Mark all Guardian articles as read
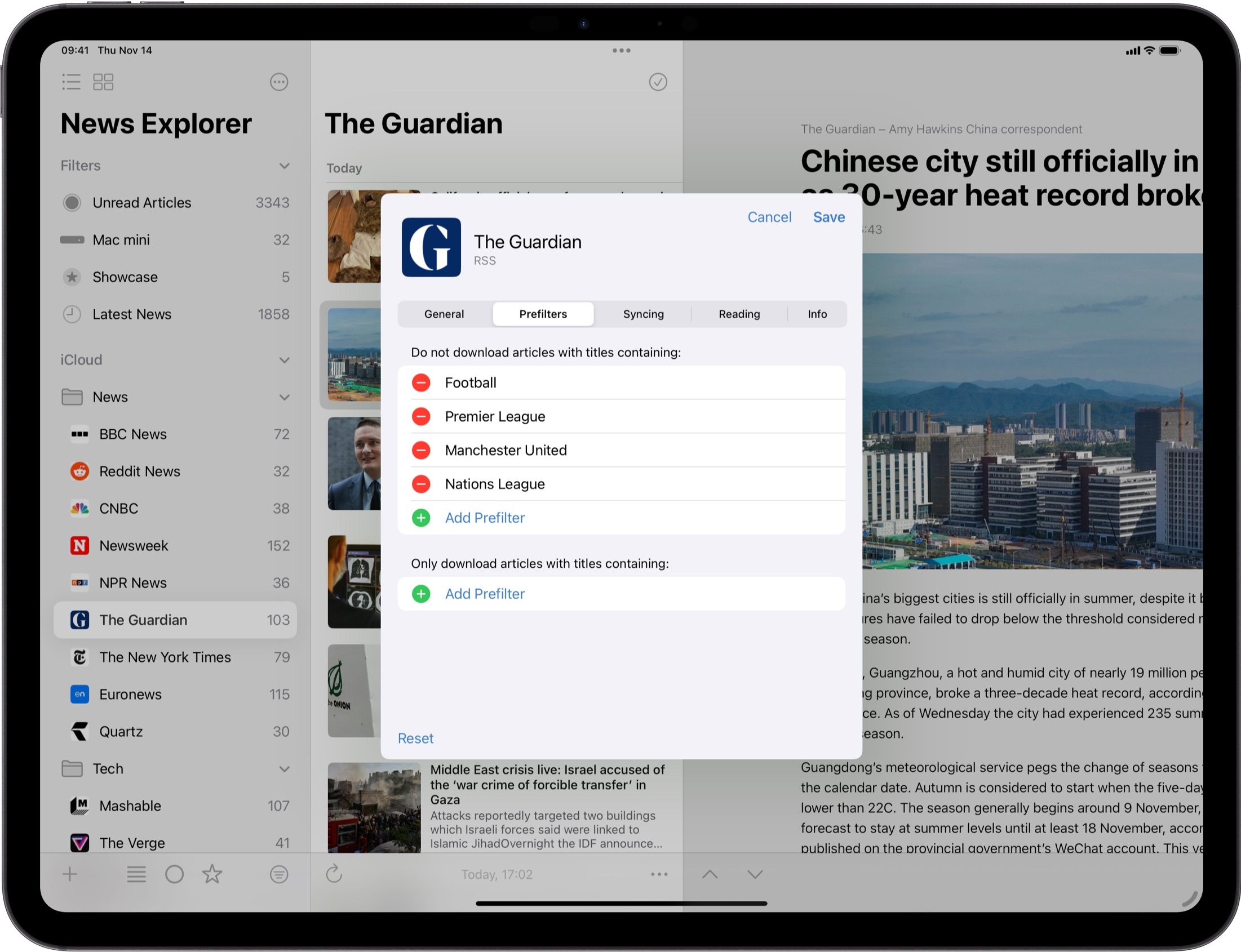 [658, 82]
